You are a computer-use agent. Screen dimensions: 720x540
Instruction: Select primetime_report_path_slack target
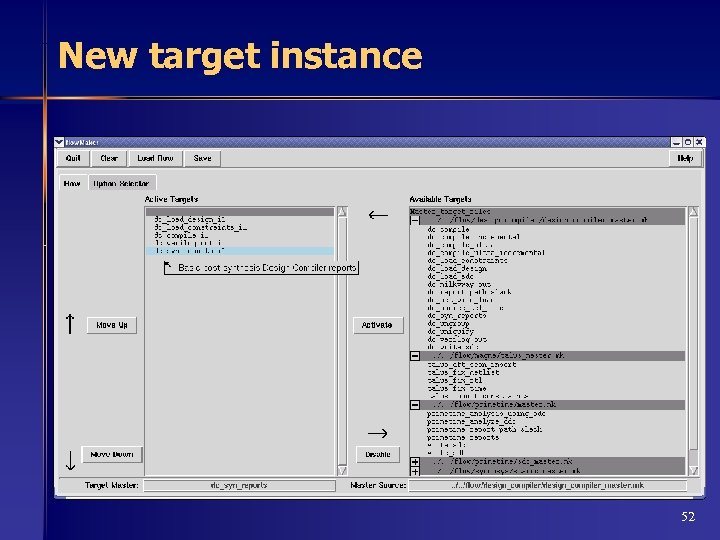[484, 430]
